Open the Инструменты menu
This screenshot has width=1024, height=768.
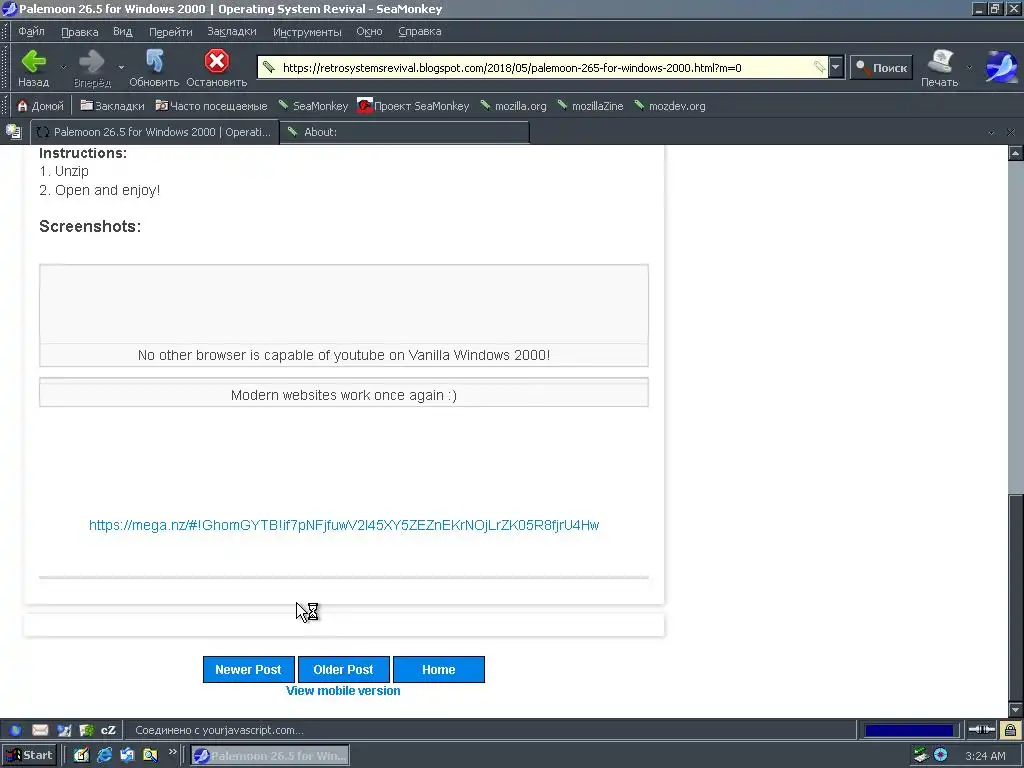307,31
